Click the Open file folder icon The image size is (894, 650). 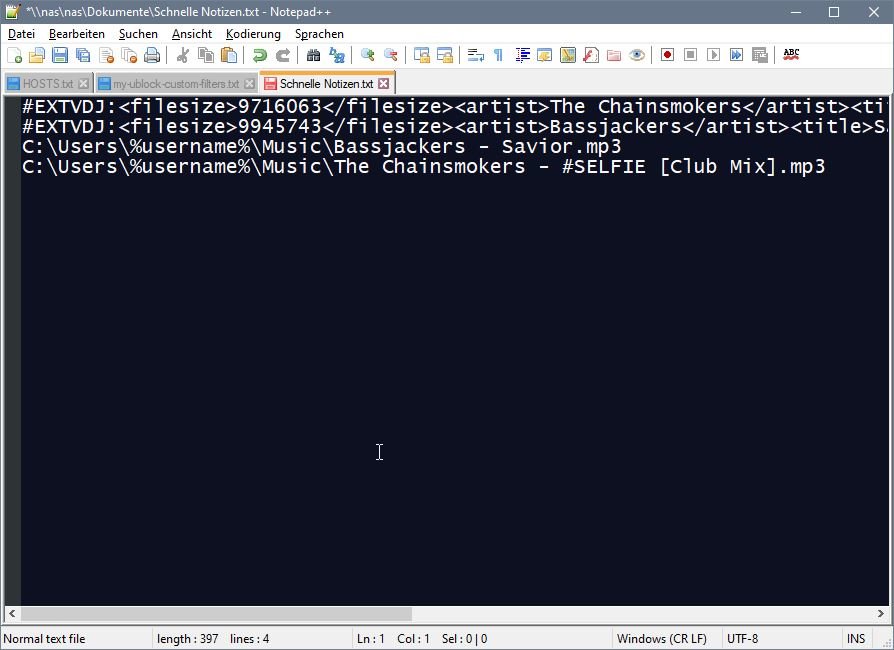pos(37,55)
